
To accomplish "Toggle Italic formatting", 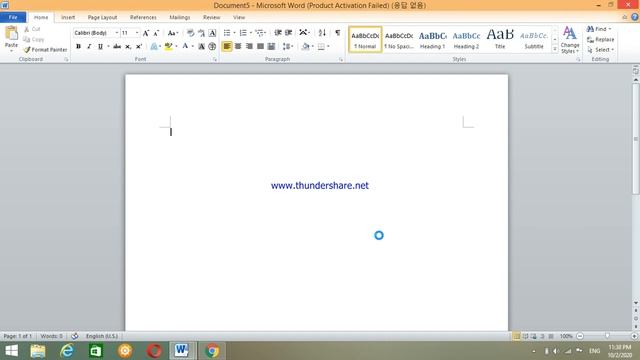I will [x=89, y=47].
